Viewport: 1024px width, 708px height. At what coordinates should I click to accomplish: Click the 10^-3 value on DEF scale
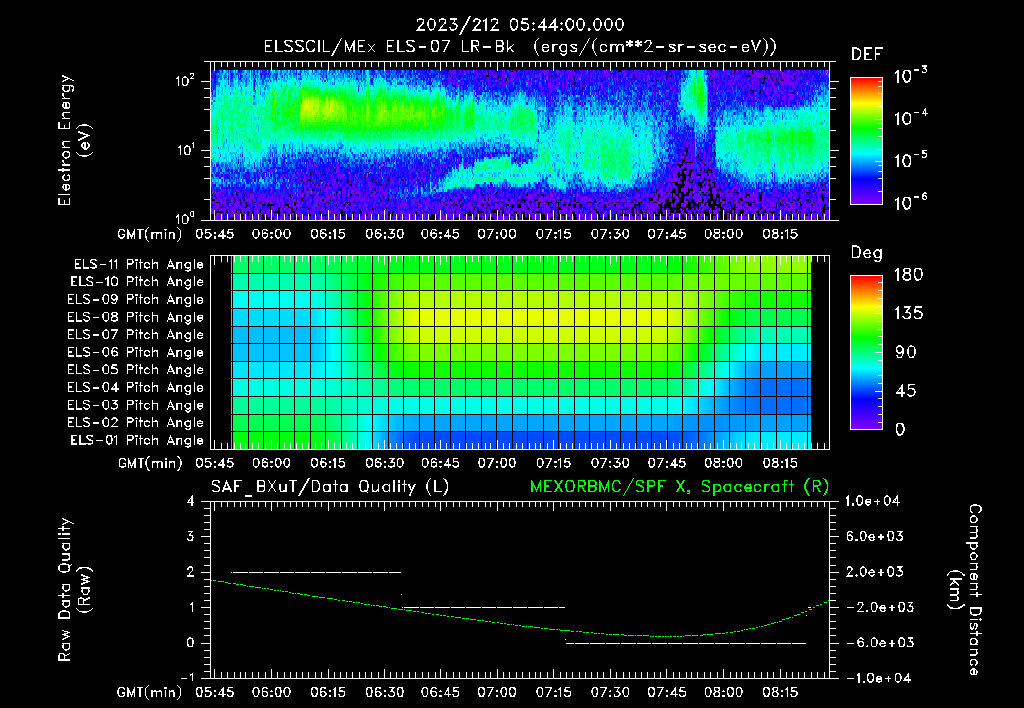click(x=910, y=76)
